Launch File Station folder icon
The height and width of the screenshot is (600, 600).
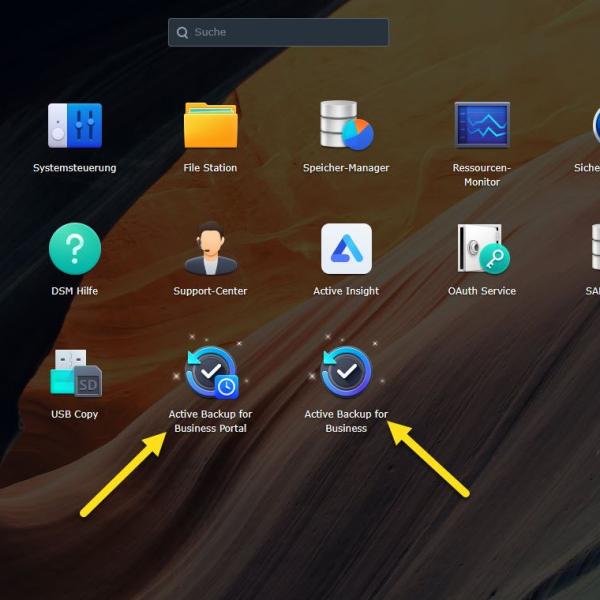click(x=210, y=126)
